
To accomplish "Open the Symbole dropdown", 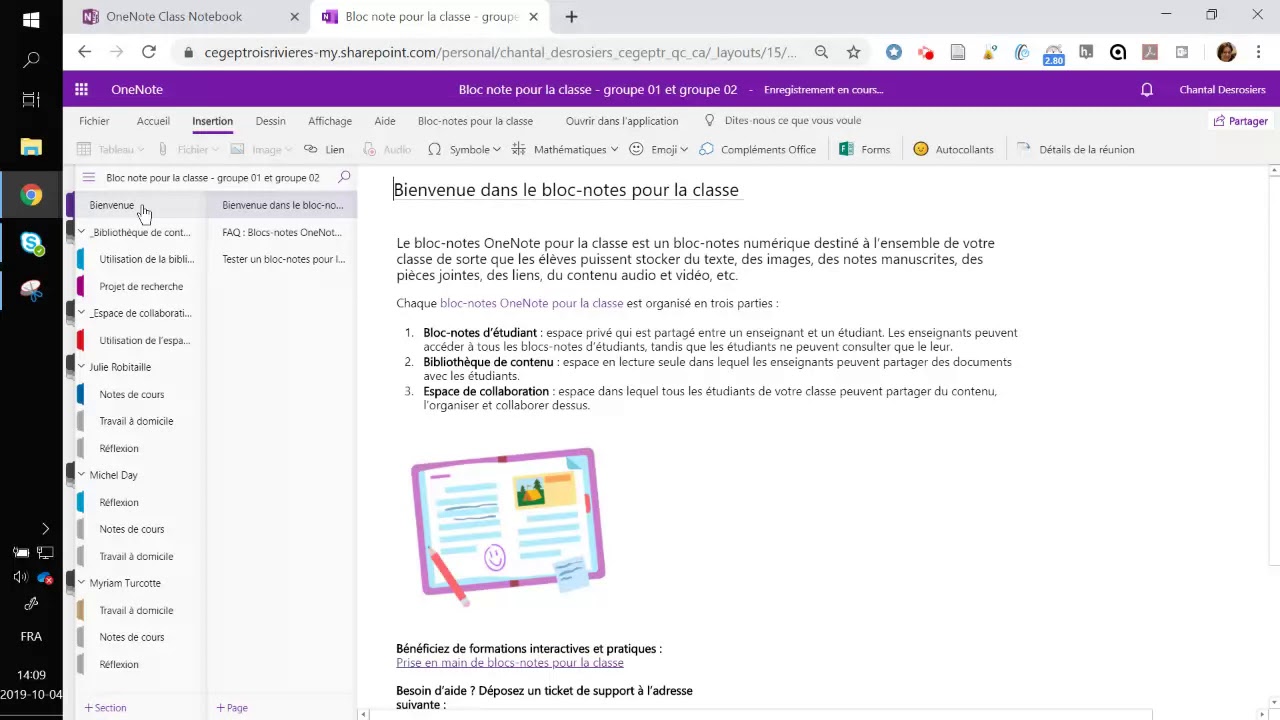I will pos(464,149).
